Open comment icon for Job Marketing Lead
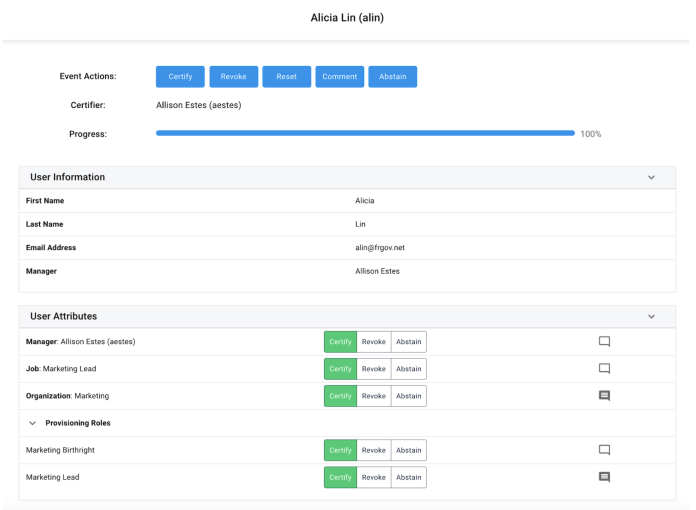696x510 pixels. 604,368
